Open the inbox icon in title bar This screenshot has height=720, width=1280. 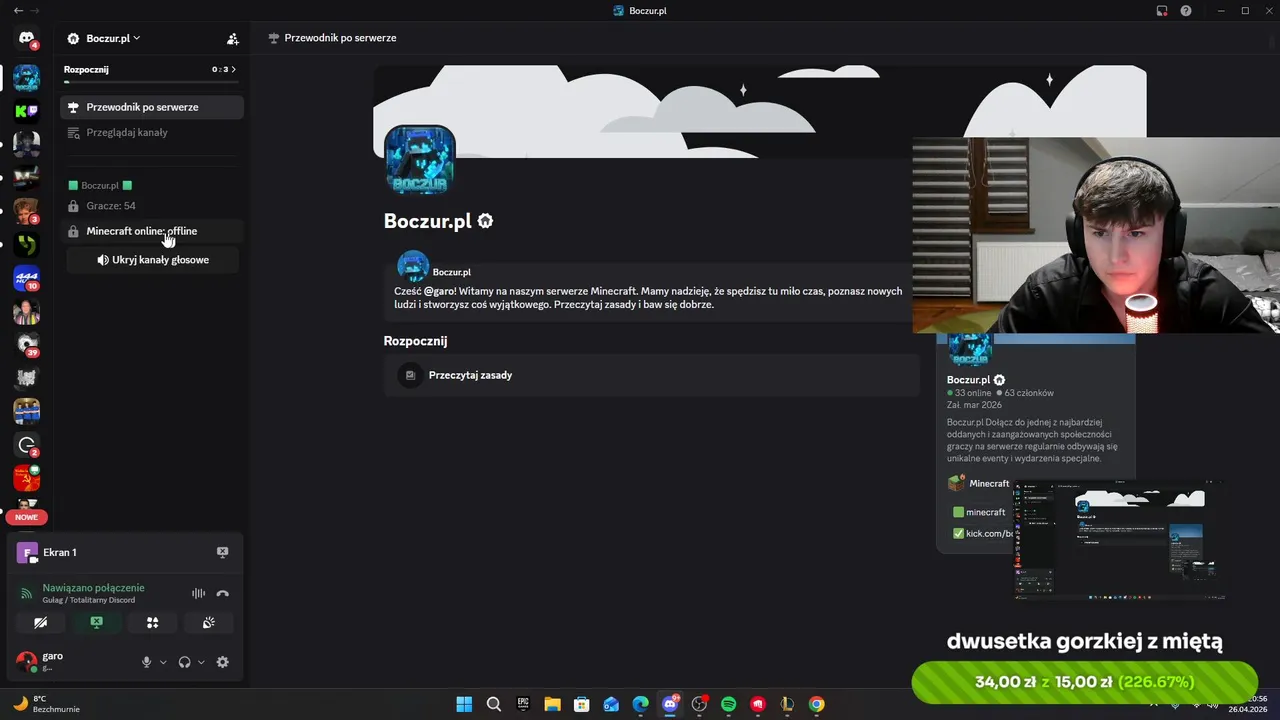click(1162, 11)
